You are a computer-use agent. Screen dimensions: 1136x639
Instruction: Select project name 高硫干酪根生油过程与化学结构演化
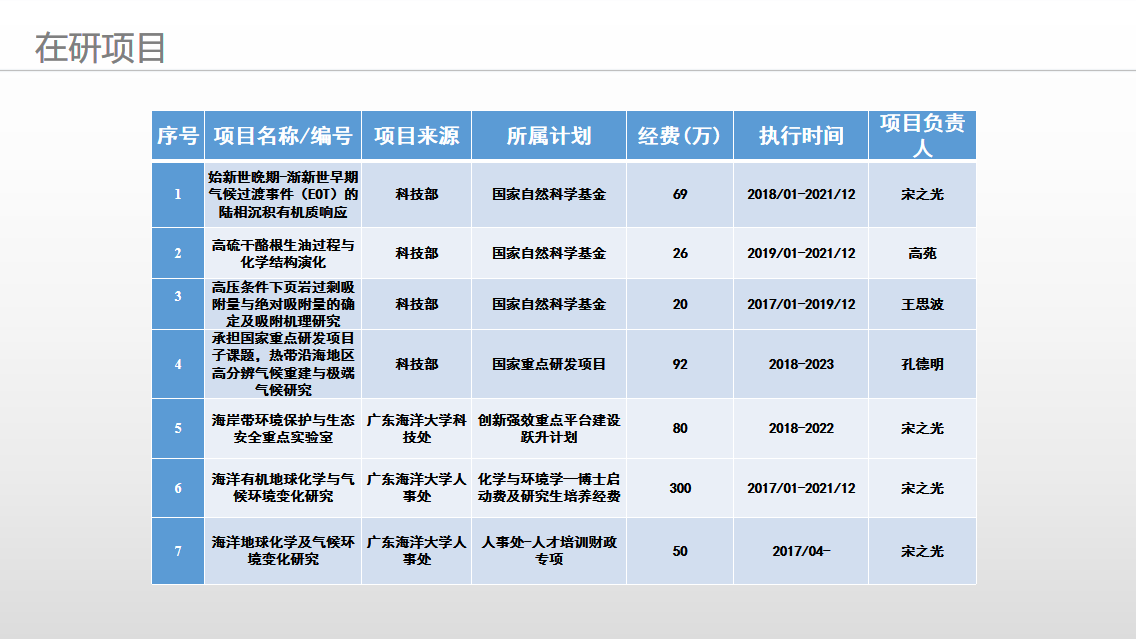pos(283,254)
